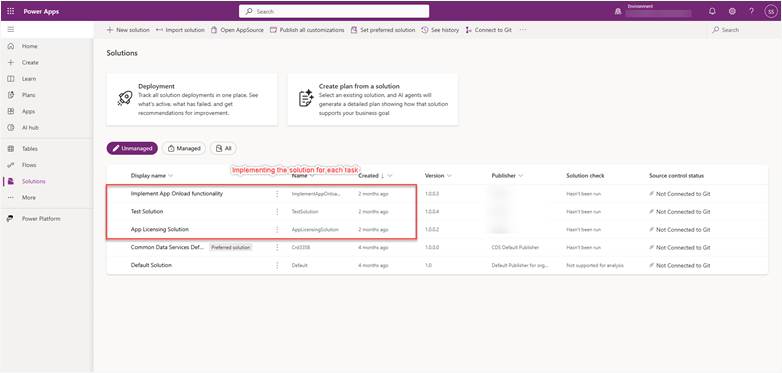Click Not Connected to Git for Test Solution
782x373 pixels.
point(680,212)
